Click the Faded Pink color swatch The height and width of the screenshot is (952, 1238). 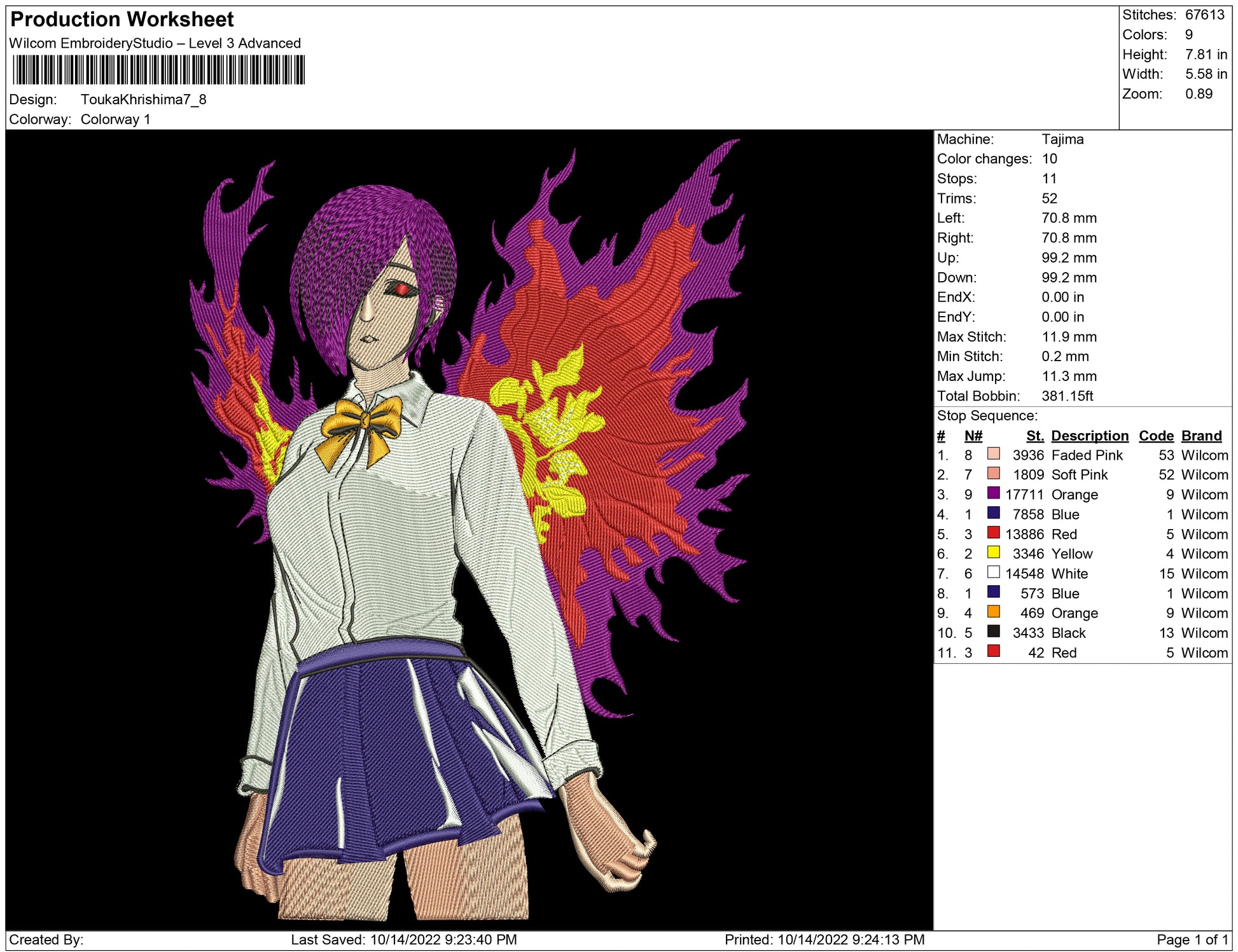993,453
